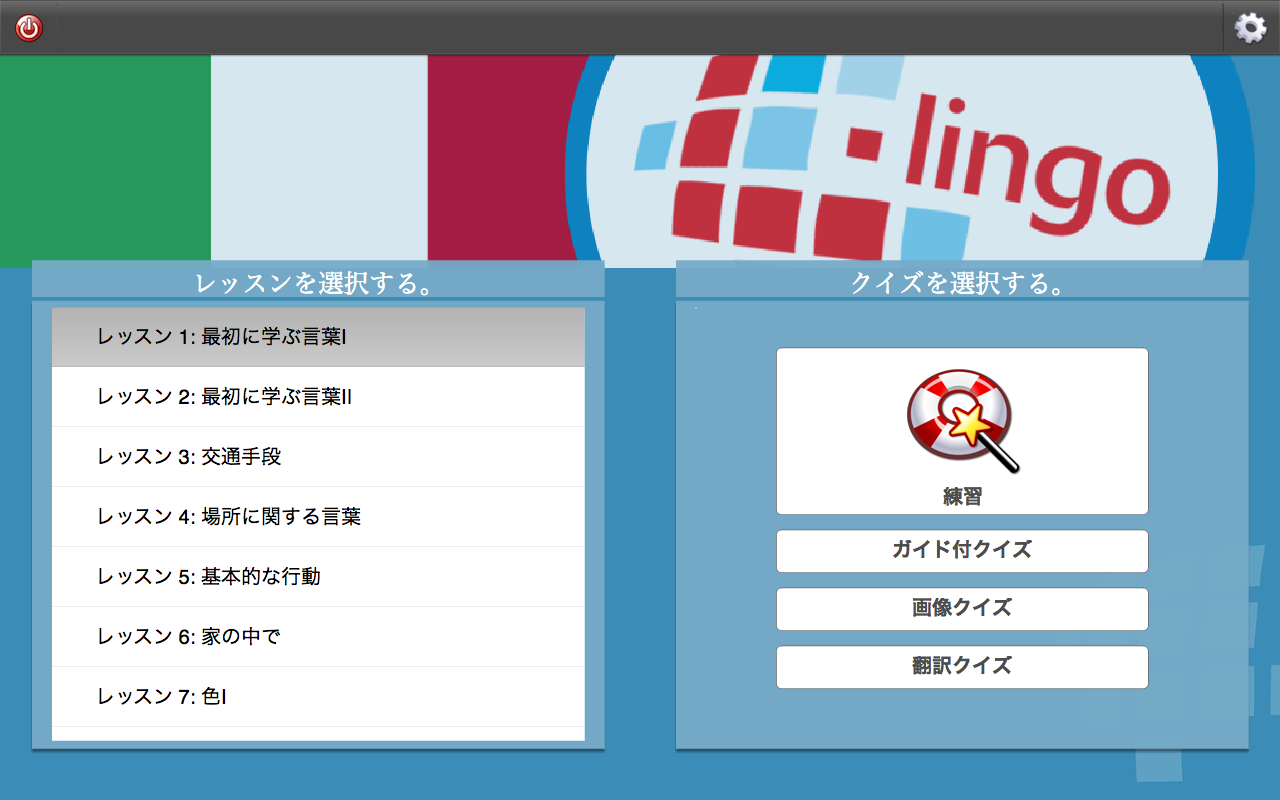Start the ガイド付クイズ quiz
The height and width of the screenshot is (800, 1280).
(x=962, y=551)
